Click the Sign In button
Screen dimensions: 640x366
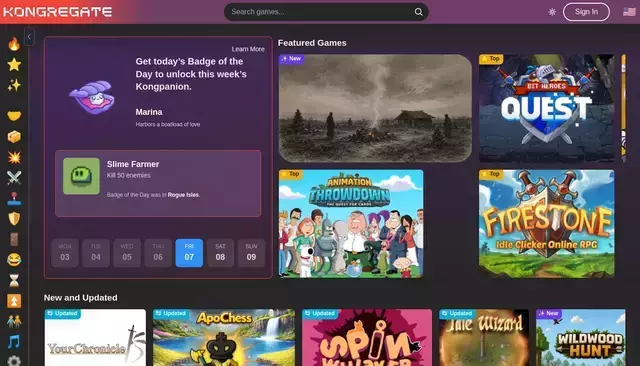[586, 12]
